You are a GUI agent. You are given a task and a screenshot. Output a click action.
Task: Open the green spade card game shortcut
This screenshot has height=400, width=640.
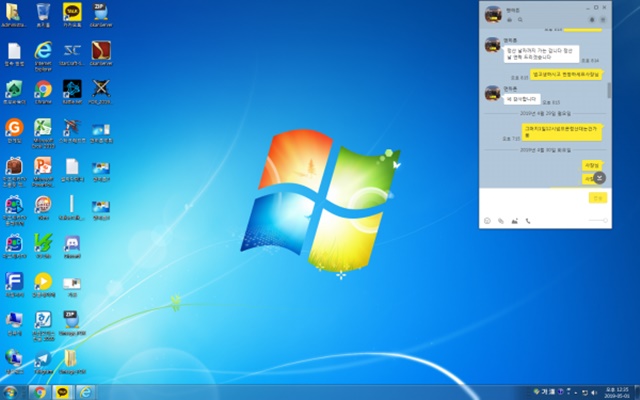tap(14, 92)
